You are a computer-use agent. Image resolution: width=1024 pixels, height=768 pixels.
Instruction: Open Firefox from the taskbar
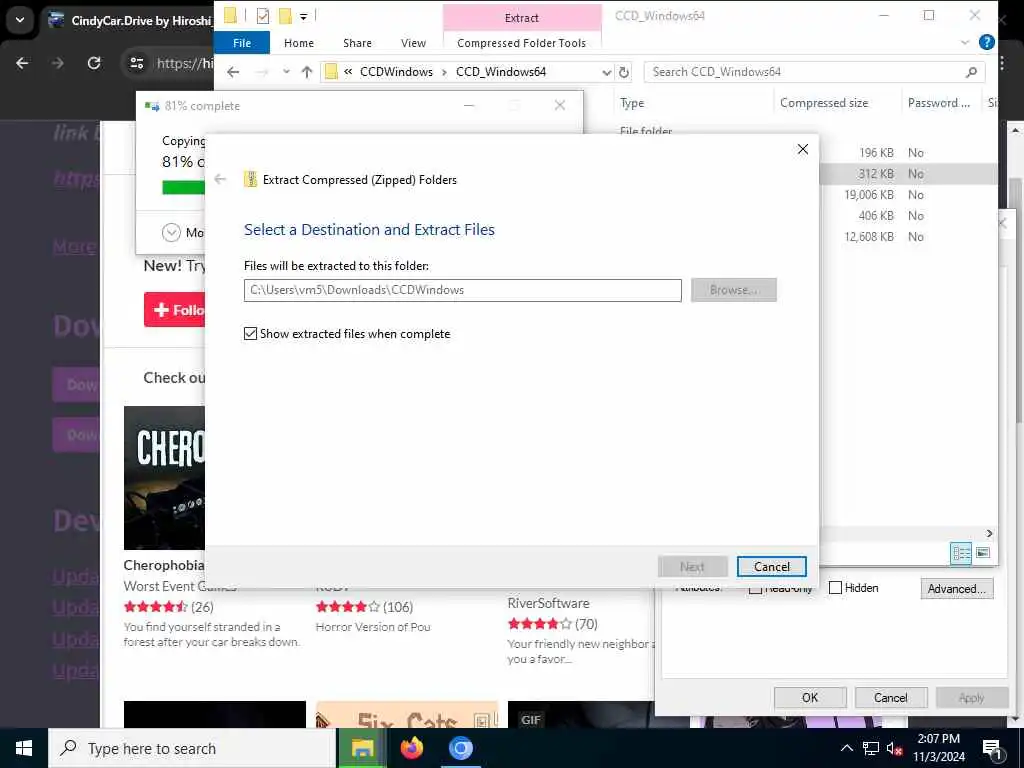pos(411,748)
